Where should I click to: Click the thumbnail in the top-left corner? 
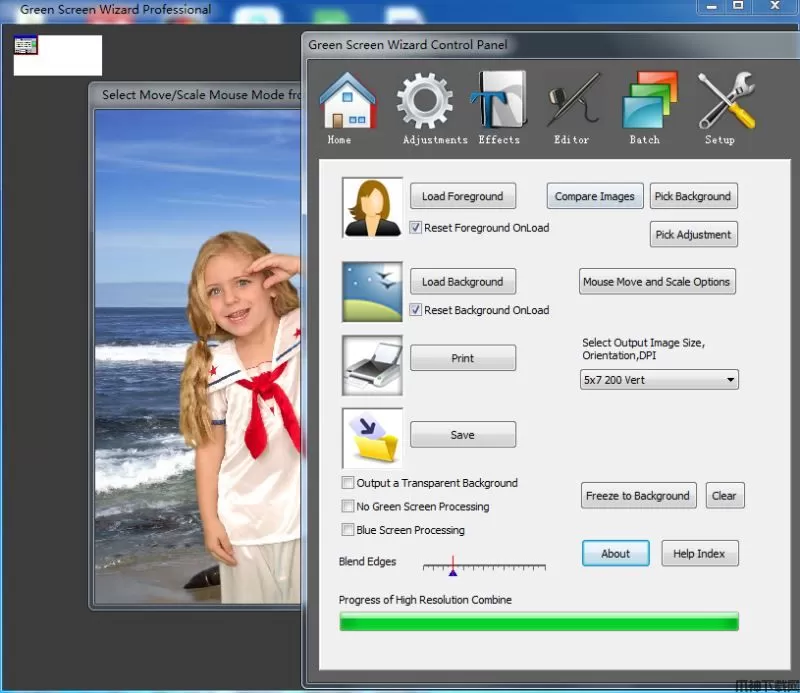pos(26,45)
